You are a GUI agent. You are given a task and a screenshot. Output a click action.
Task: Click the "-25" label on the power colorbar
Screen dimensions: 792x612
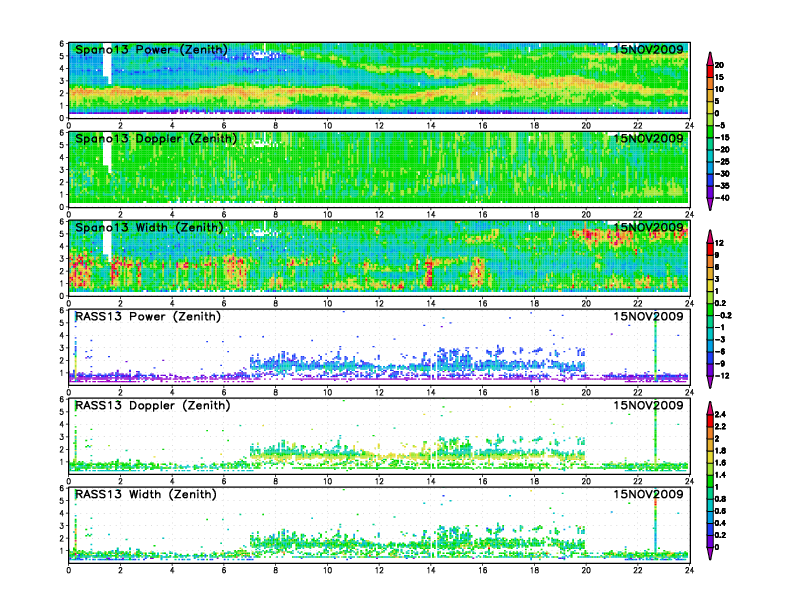click(722, 162)
